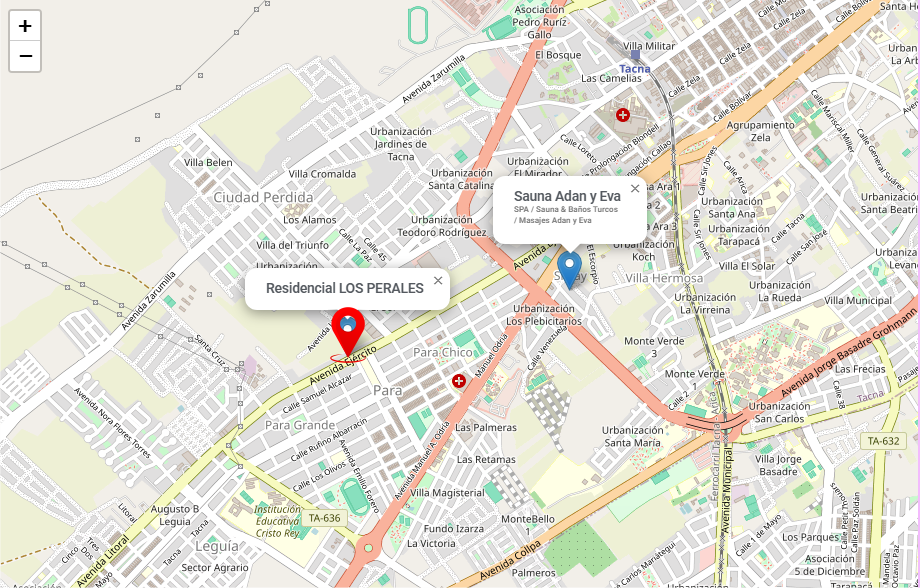This screenshot has width=920, height=588.
Task: Click the Sauna Adan y Eva popup title
Action: [x=567, y=196]
